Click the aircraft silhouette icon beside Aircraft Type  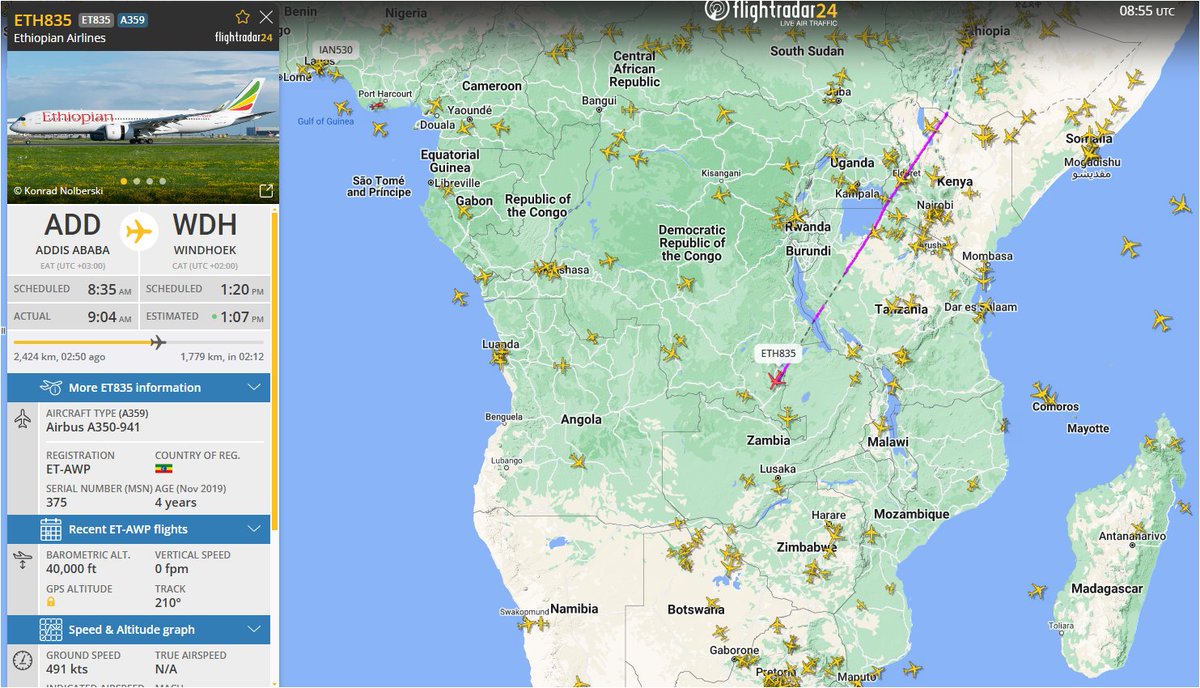coord(23,419)
